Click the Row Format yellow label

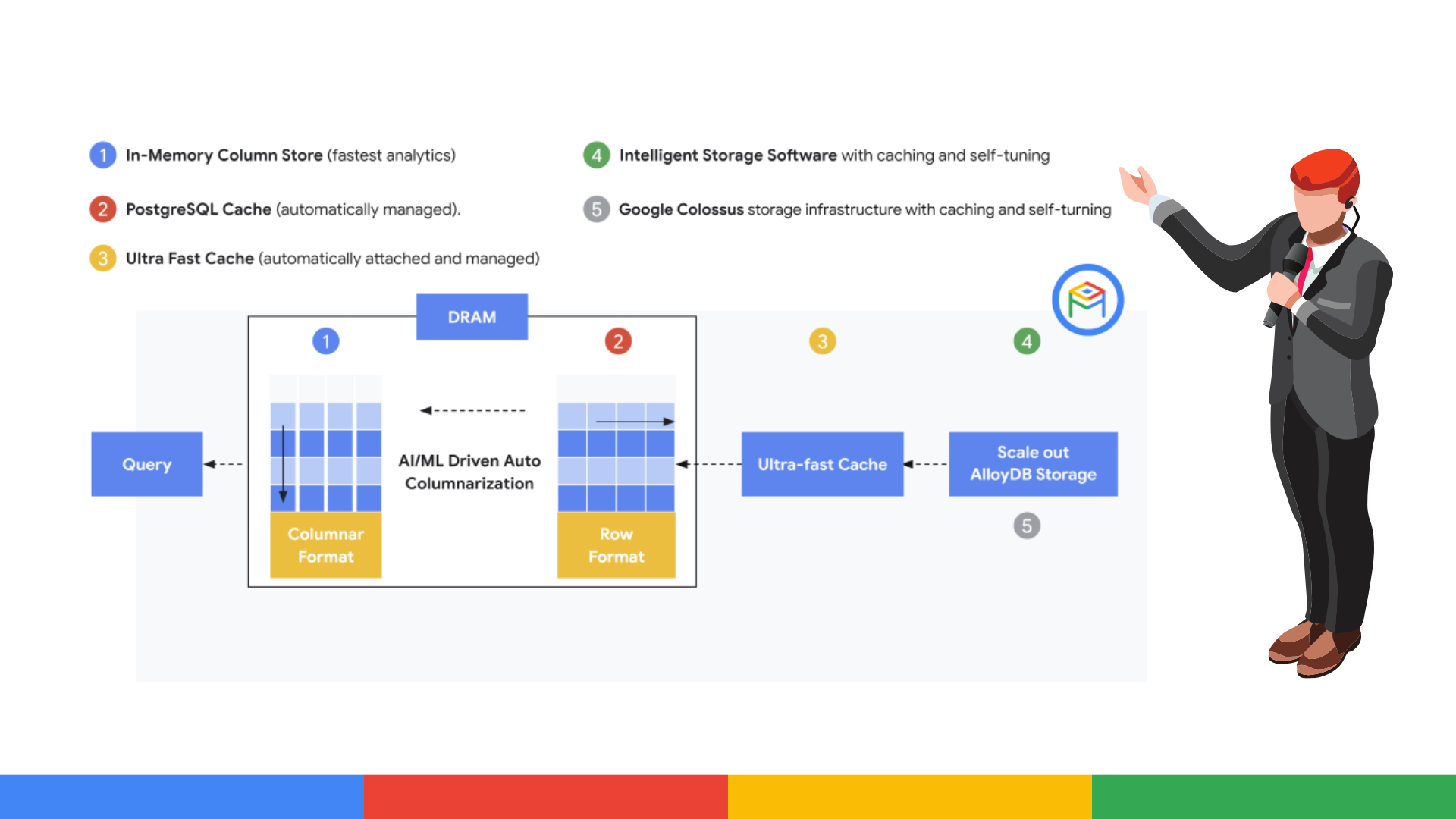pos(616,545)
